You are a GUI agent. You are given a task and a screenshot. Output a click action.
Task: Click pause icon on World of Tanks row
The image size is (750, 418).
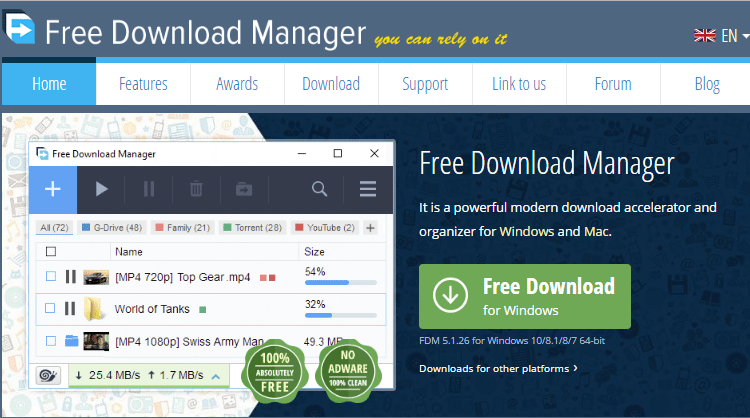(70, 308)
